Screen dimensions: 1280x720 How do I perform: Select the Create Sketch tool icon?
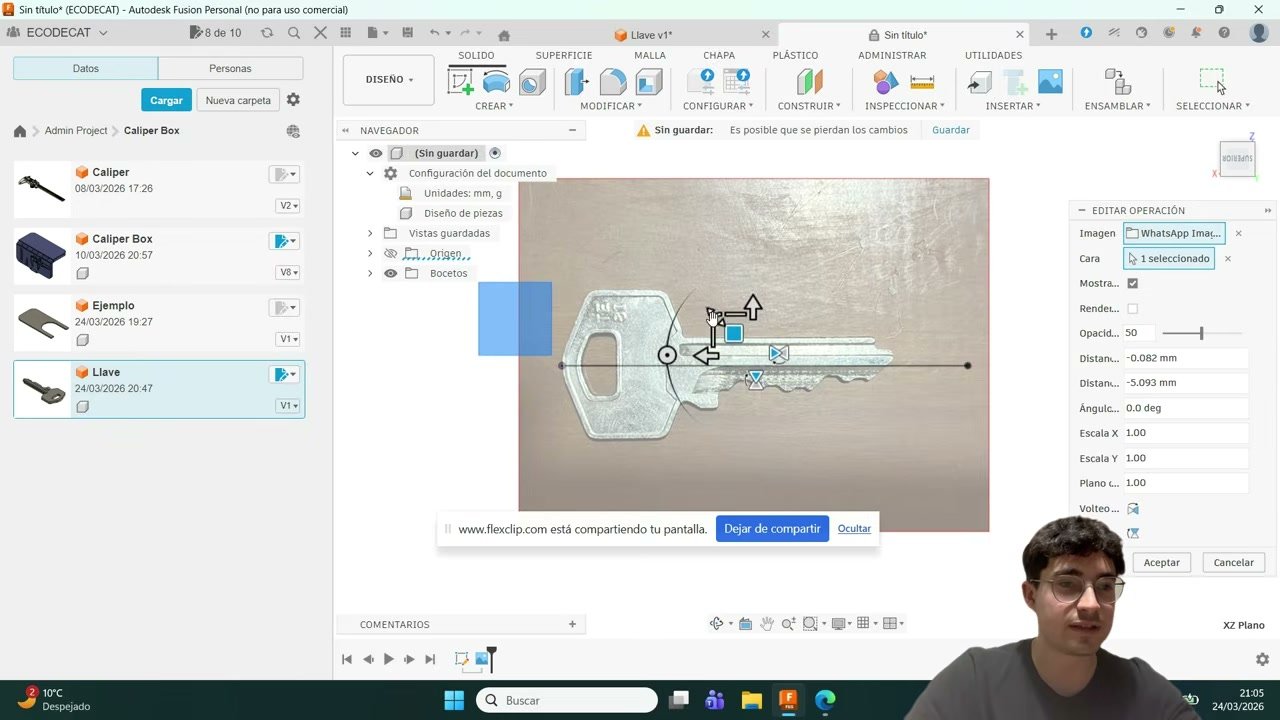[461, 81]
